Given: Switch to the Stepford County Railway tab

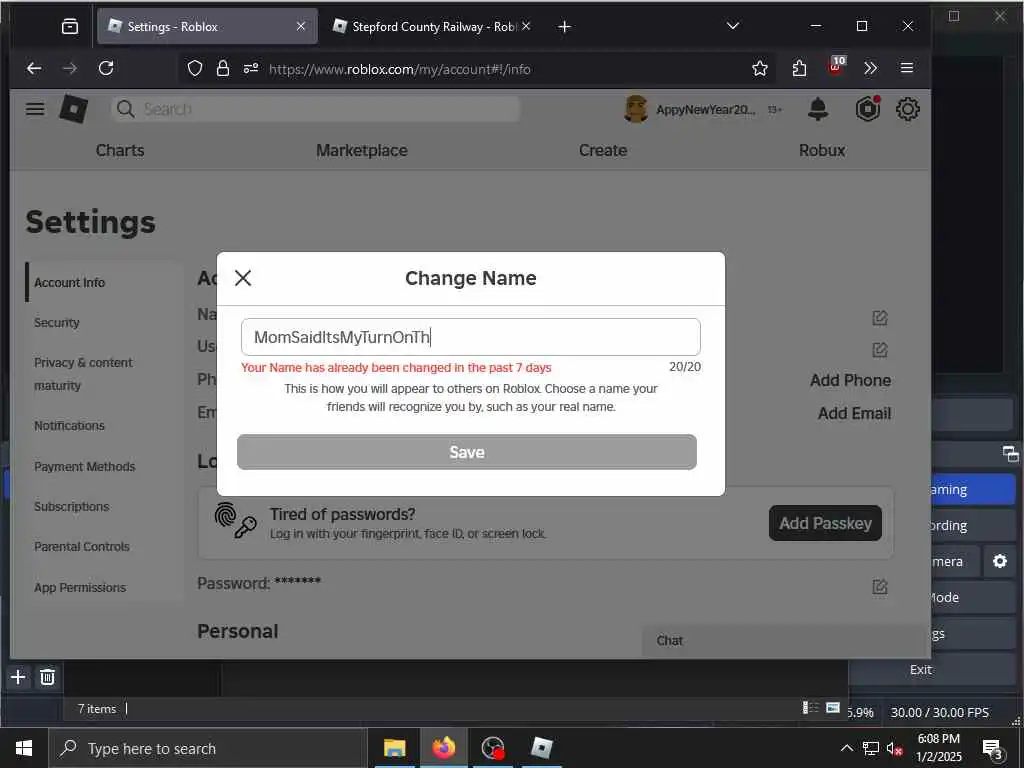Looking at the screenshot, I should (431, 27).
